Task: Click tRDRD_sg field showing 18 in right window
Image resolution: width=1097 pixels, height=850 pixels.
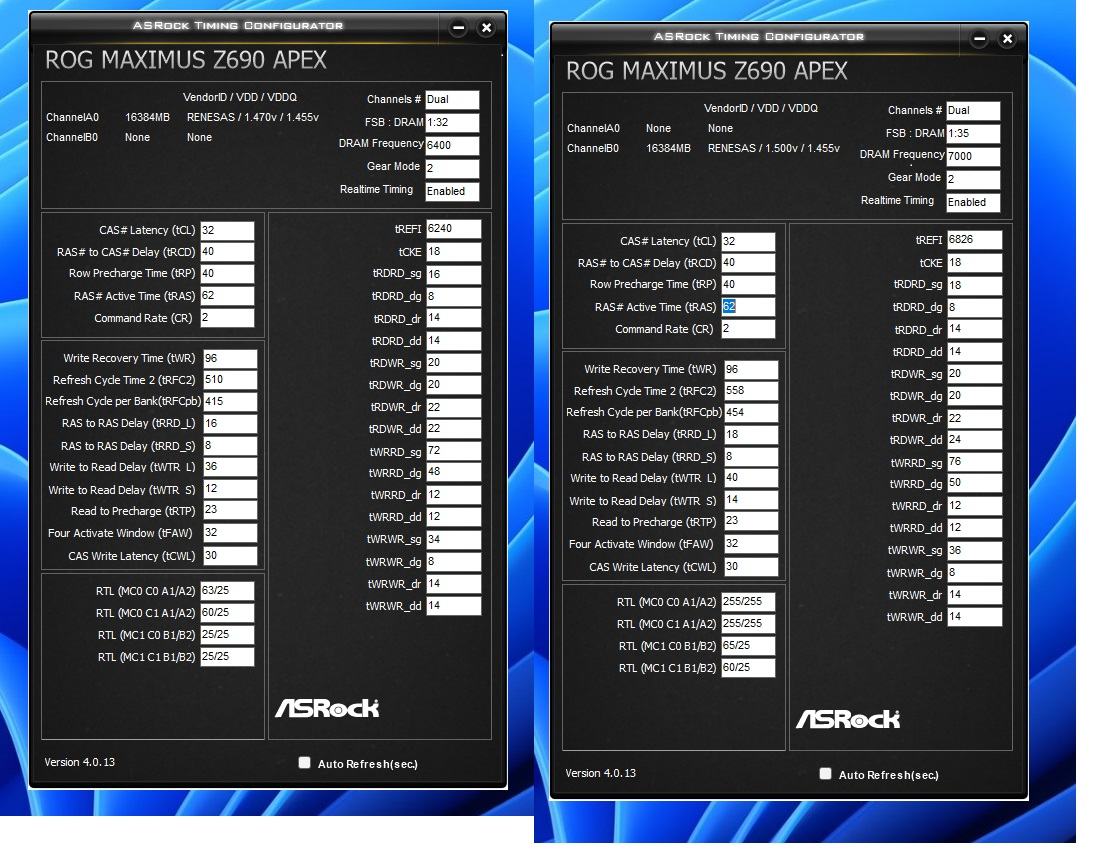Action: tap(975, 285)
